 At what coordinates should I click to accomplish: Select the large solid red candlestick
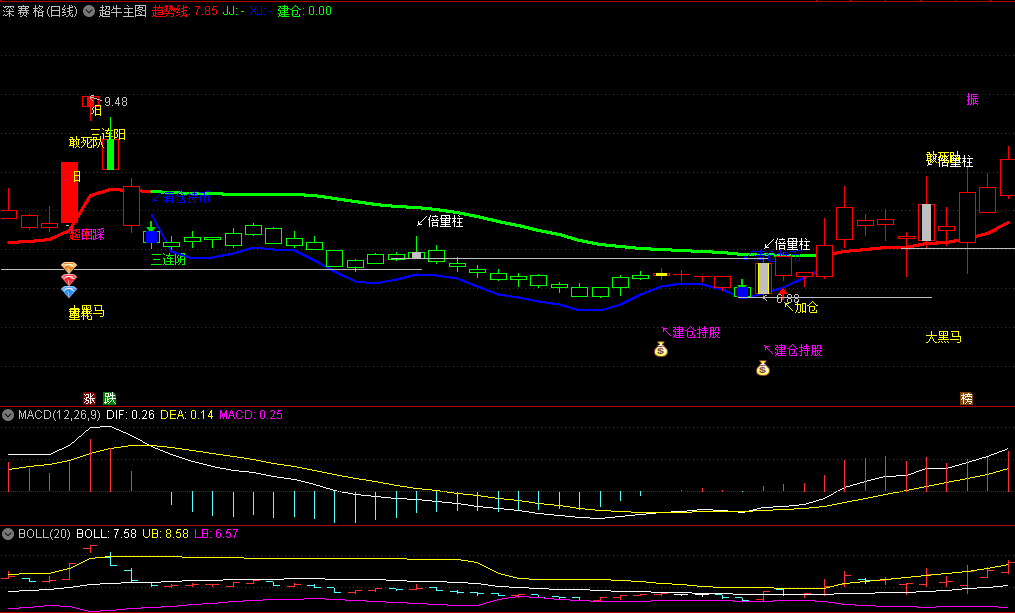[x=69, y=192]
